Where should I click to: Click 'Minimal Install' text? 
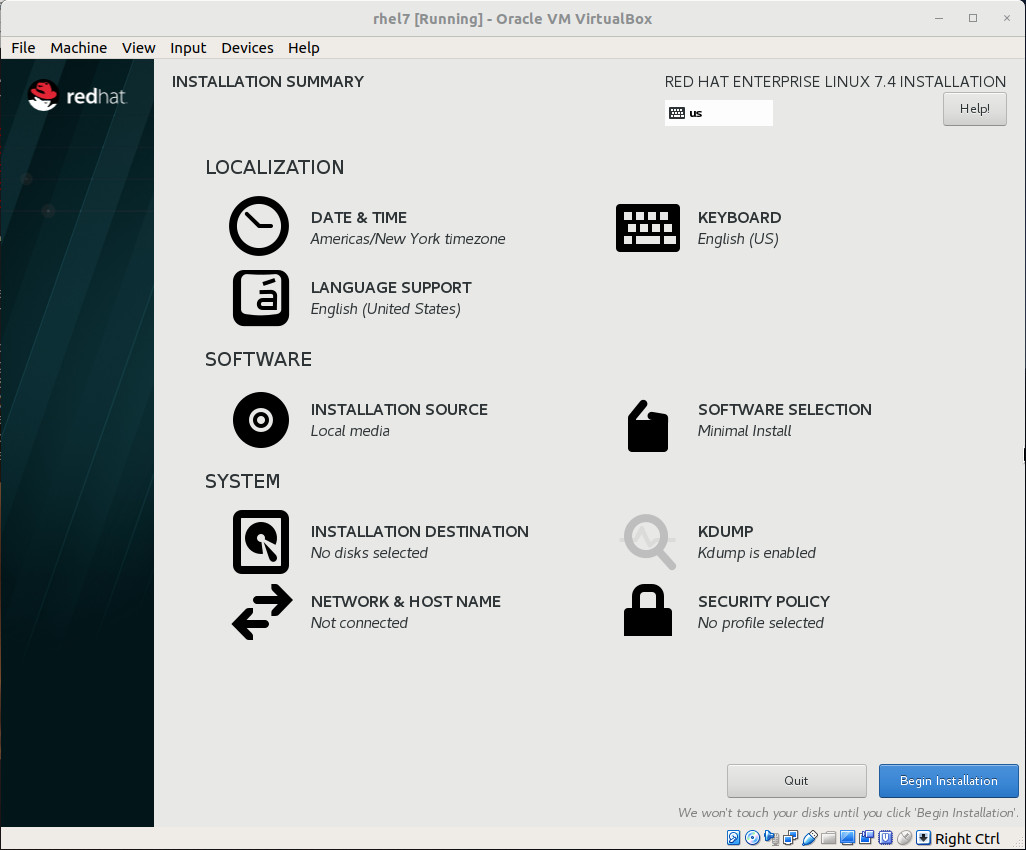coord(745,431)
